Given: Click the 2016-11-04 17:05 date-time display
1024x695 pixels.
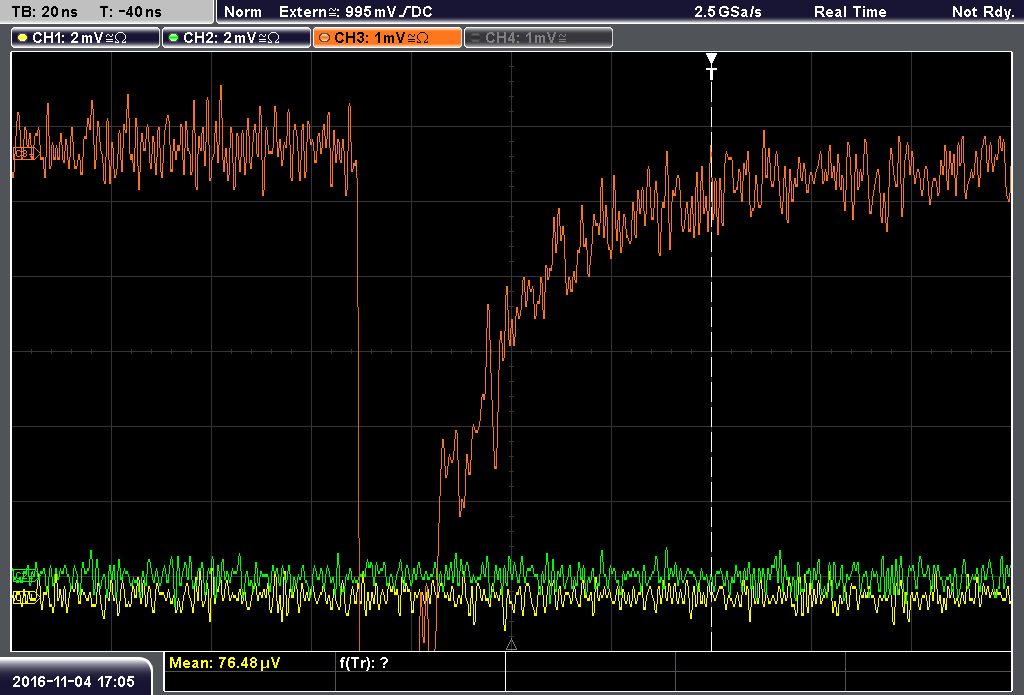Looking at the screenshot, I should tap(73, 681).
